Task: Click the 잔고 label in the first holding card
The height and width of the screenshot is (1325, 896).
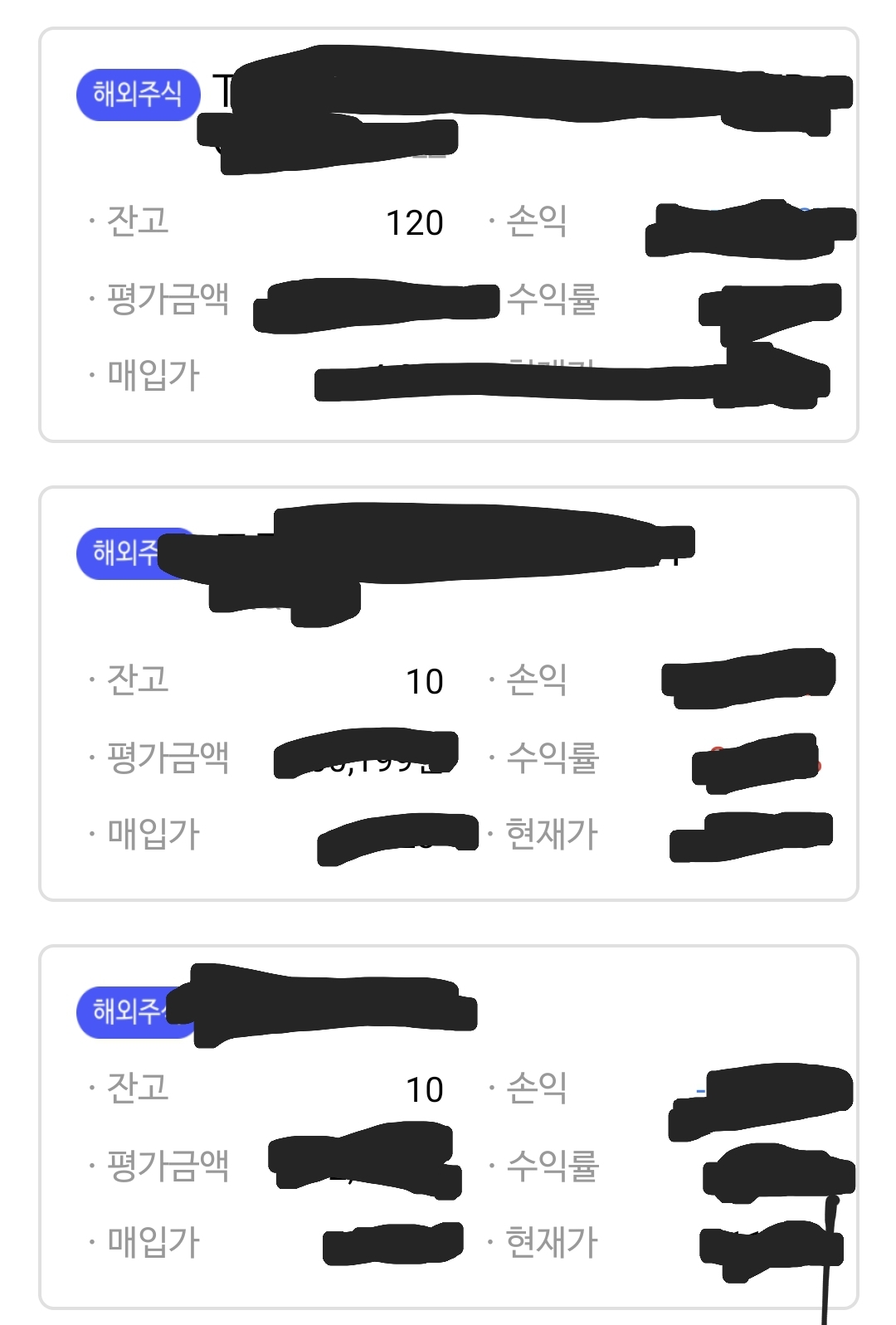Action: (138, 222)
